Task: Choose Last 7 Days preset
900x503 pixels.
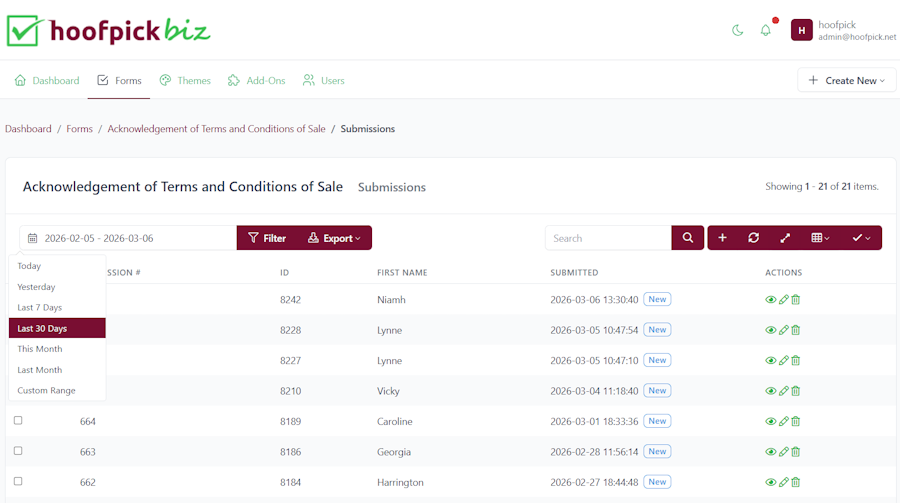Action: (57, 307)
